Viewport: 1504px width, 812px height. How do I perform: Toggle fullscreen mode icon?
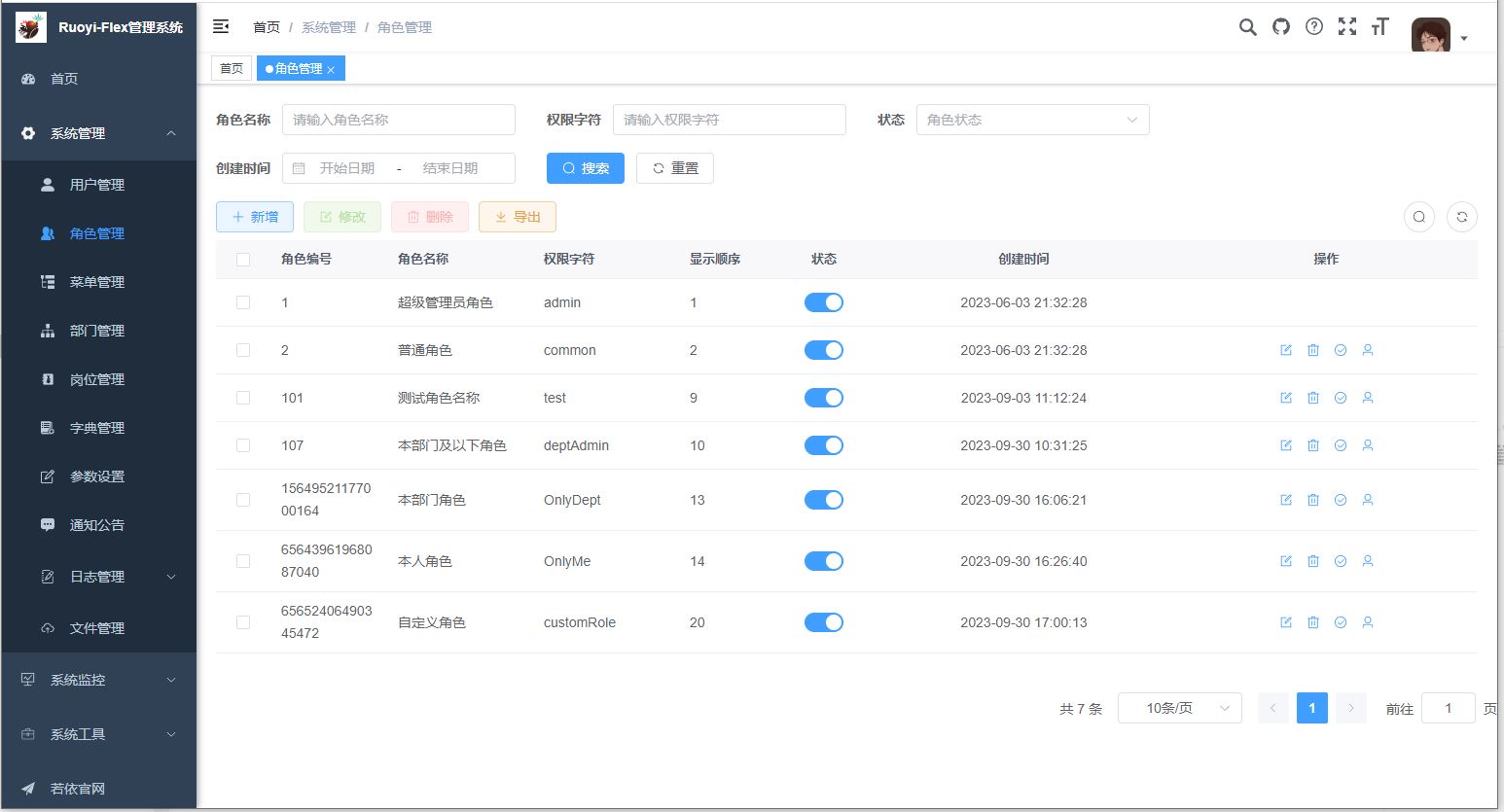1346,27
